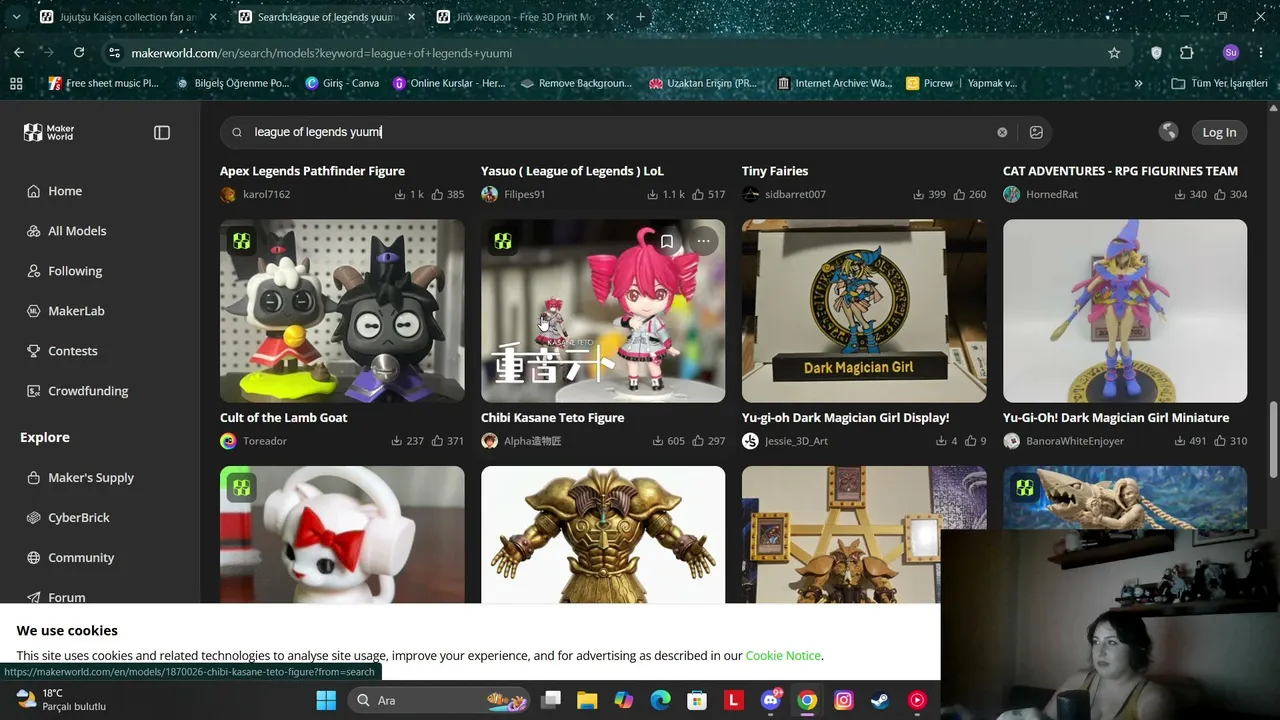Open the Internet Archive bookmark
1280x720 pixels.
click(x=834, y=83)
